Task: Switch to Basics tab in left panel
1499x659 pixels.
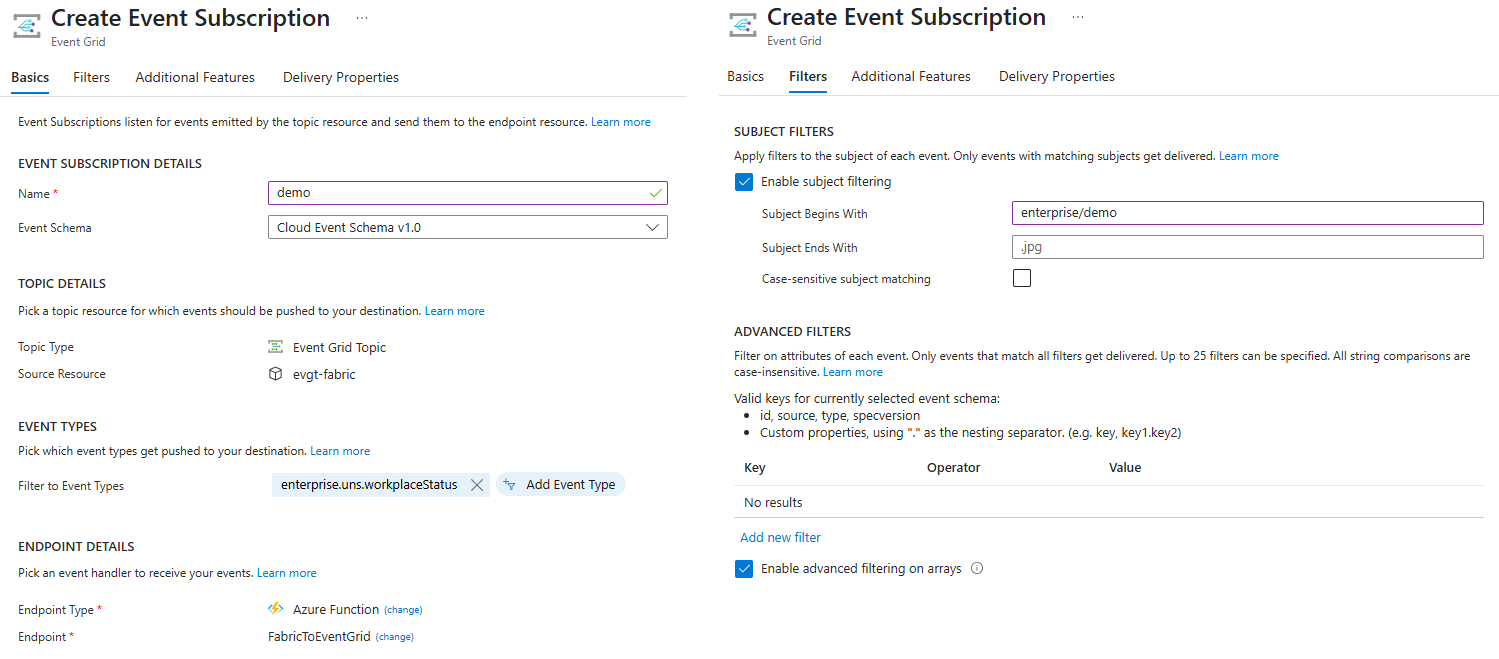Action: 30,77
